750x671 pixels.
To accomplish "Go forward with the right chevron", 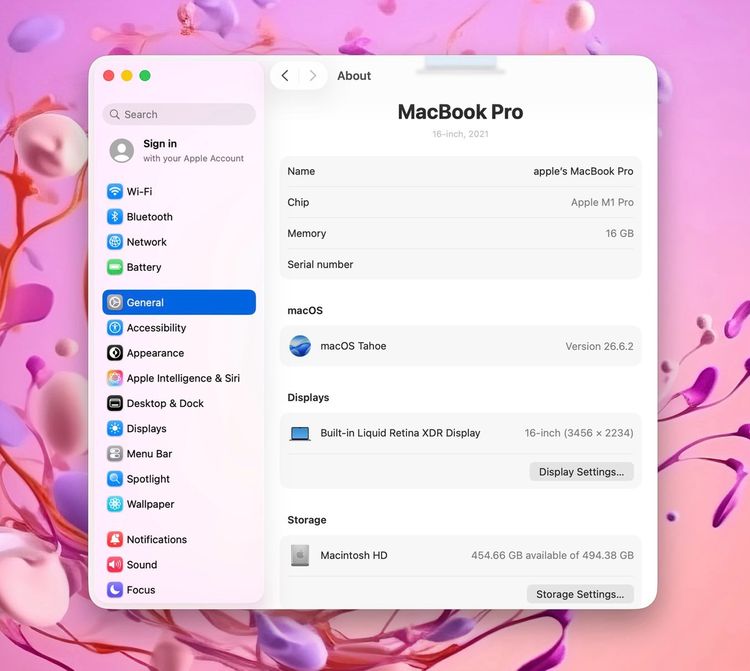I will pos(313,76).
